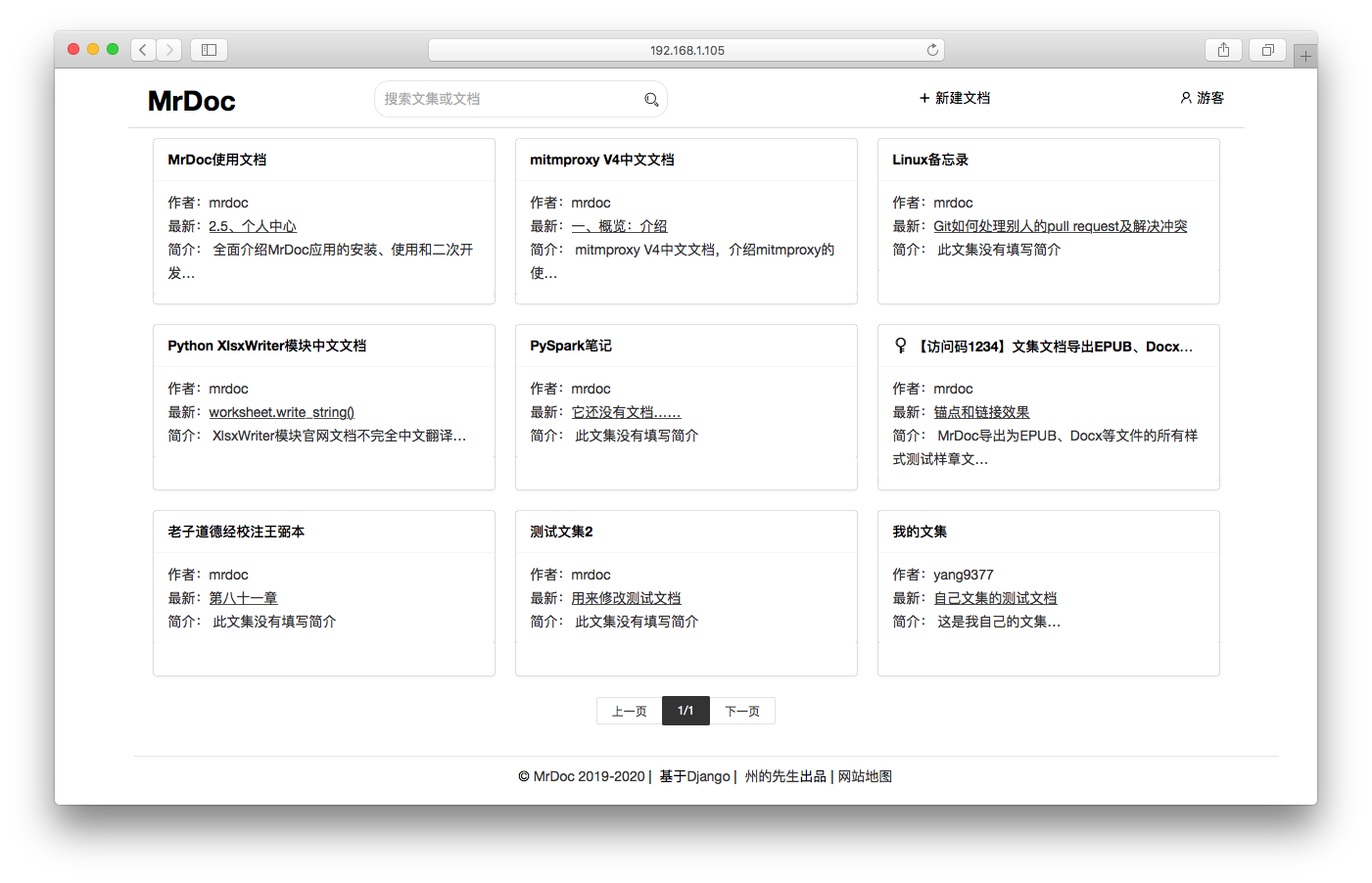Viewport: 1372px width, 883px height.
Task: Click the search magnifier icon
Action: coord(651,99)
